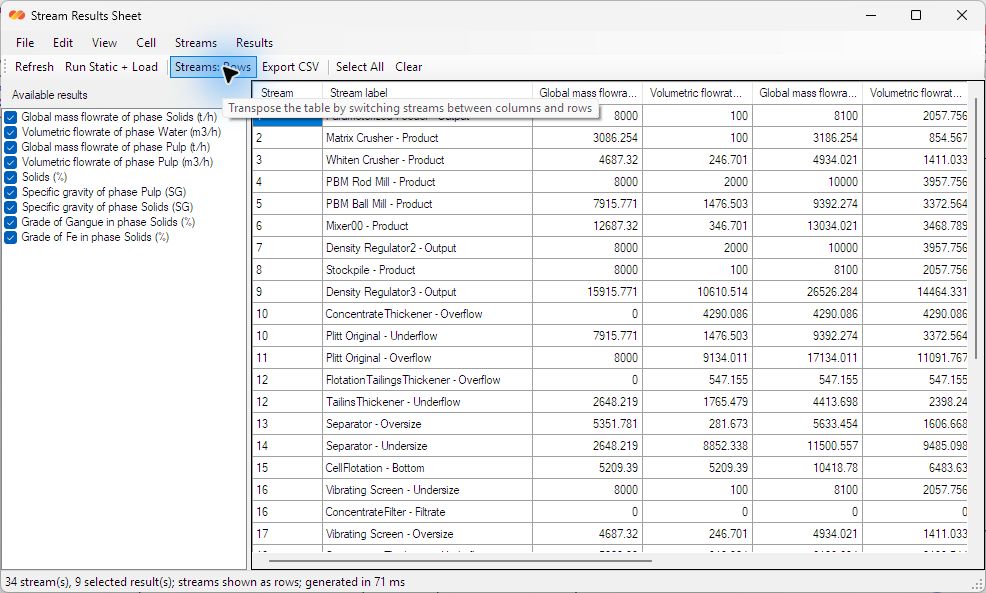
Task: Click the status bar stream summary text
Action: [x=205, y=582]
